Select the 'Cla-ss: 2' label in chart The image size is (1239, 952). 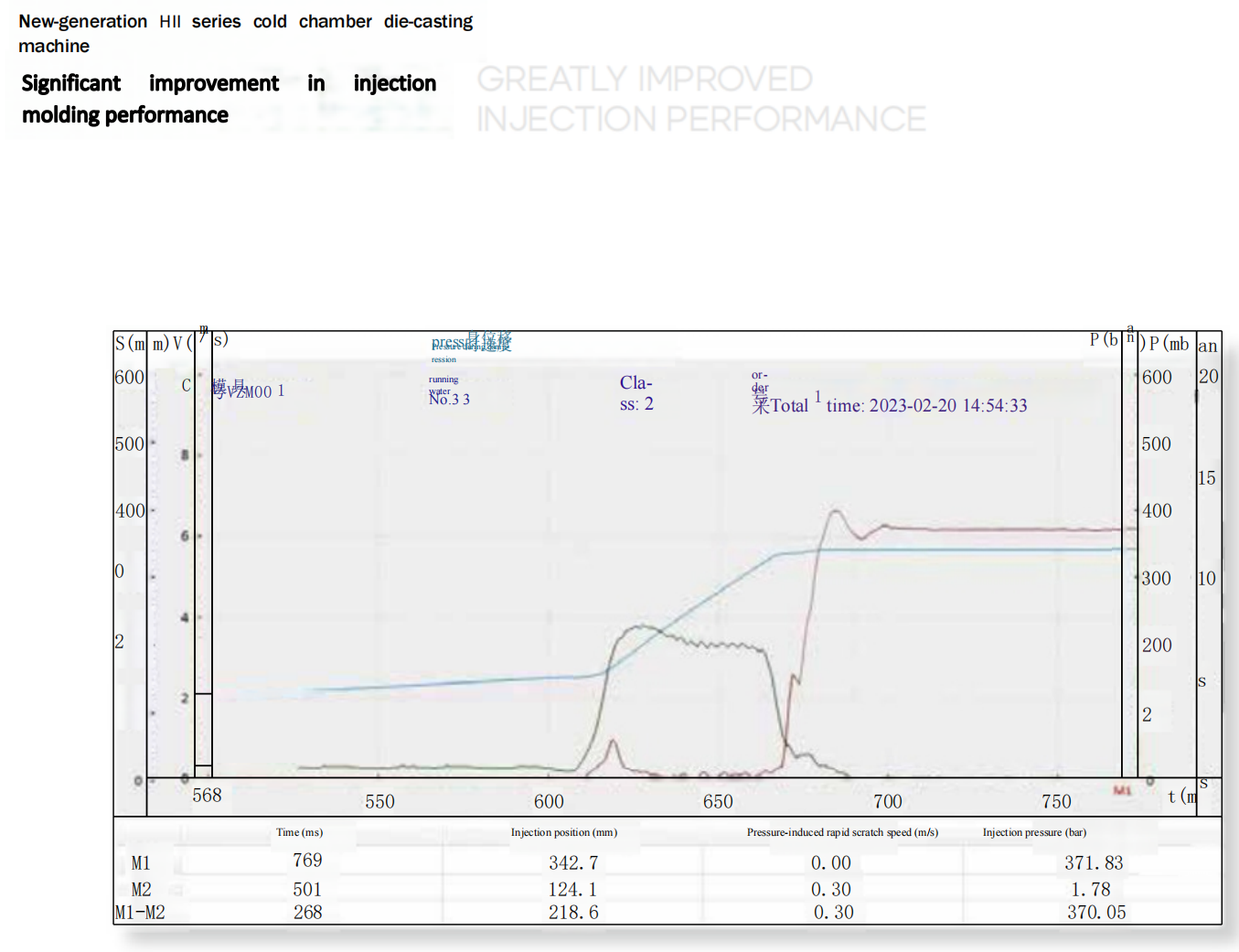(636, 393)
